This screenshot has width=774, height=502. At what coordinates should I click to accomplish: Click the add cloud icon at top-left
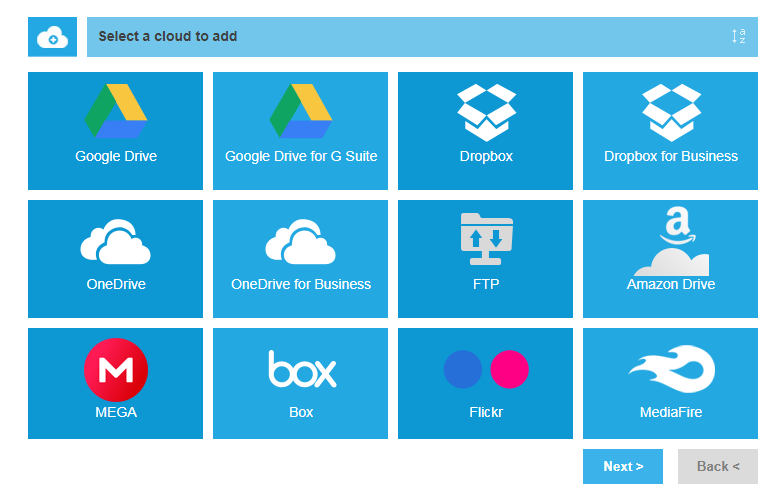52,37
